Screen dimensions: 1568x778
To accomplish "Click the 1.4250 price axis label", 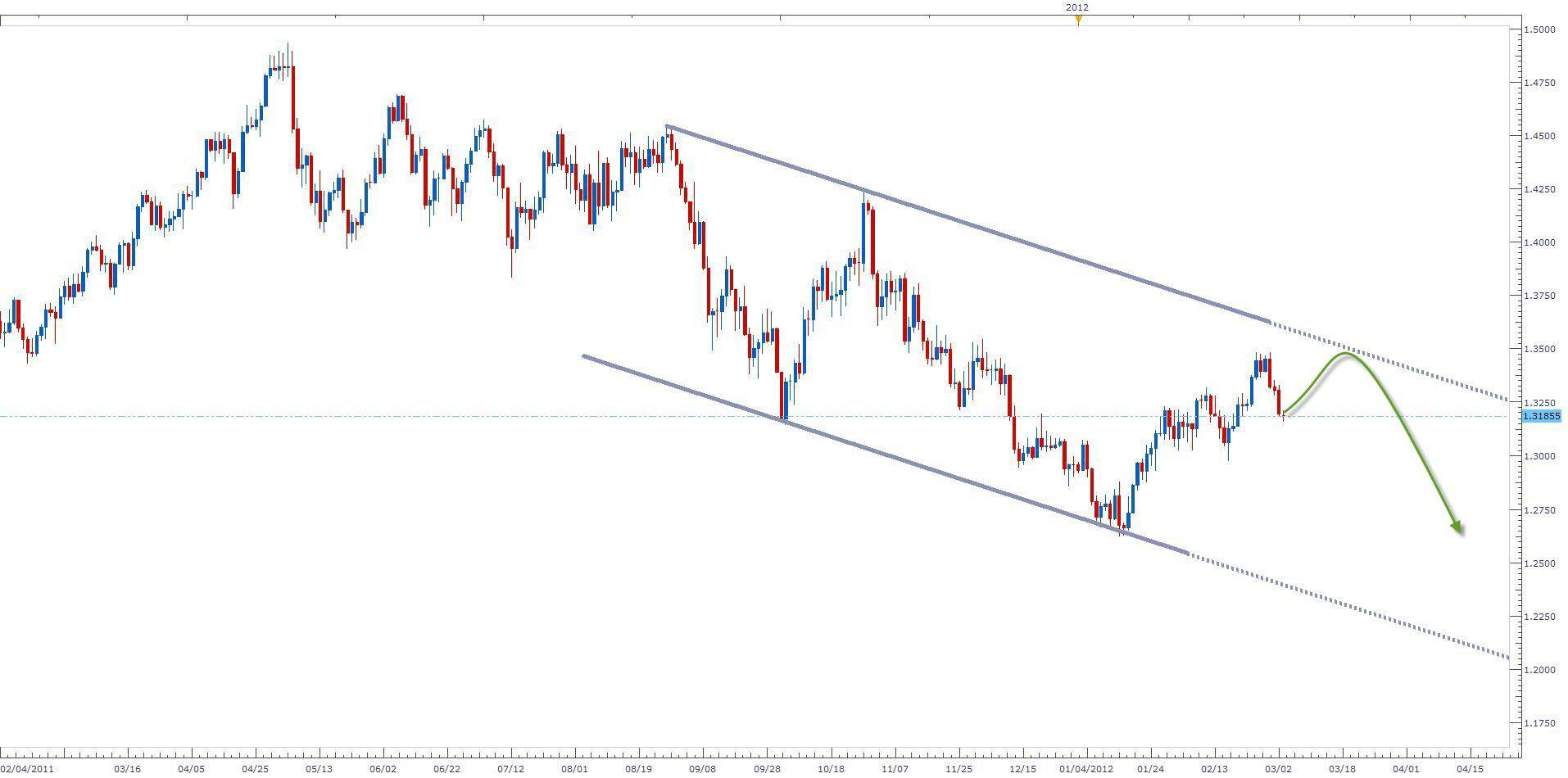I will click(1539, 189).
